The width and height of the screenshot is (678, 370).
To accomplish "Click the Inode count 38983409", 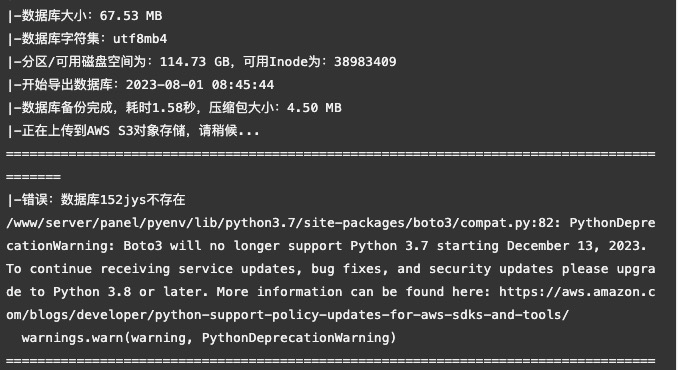I will [365, 62].
